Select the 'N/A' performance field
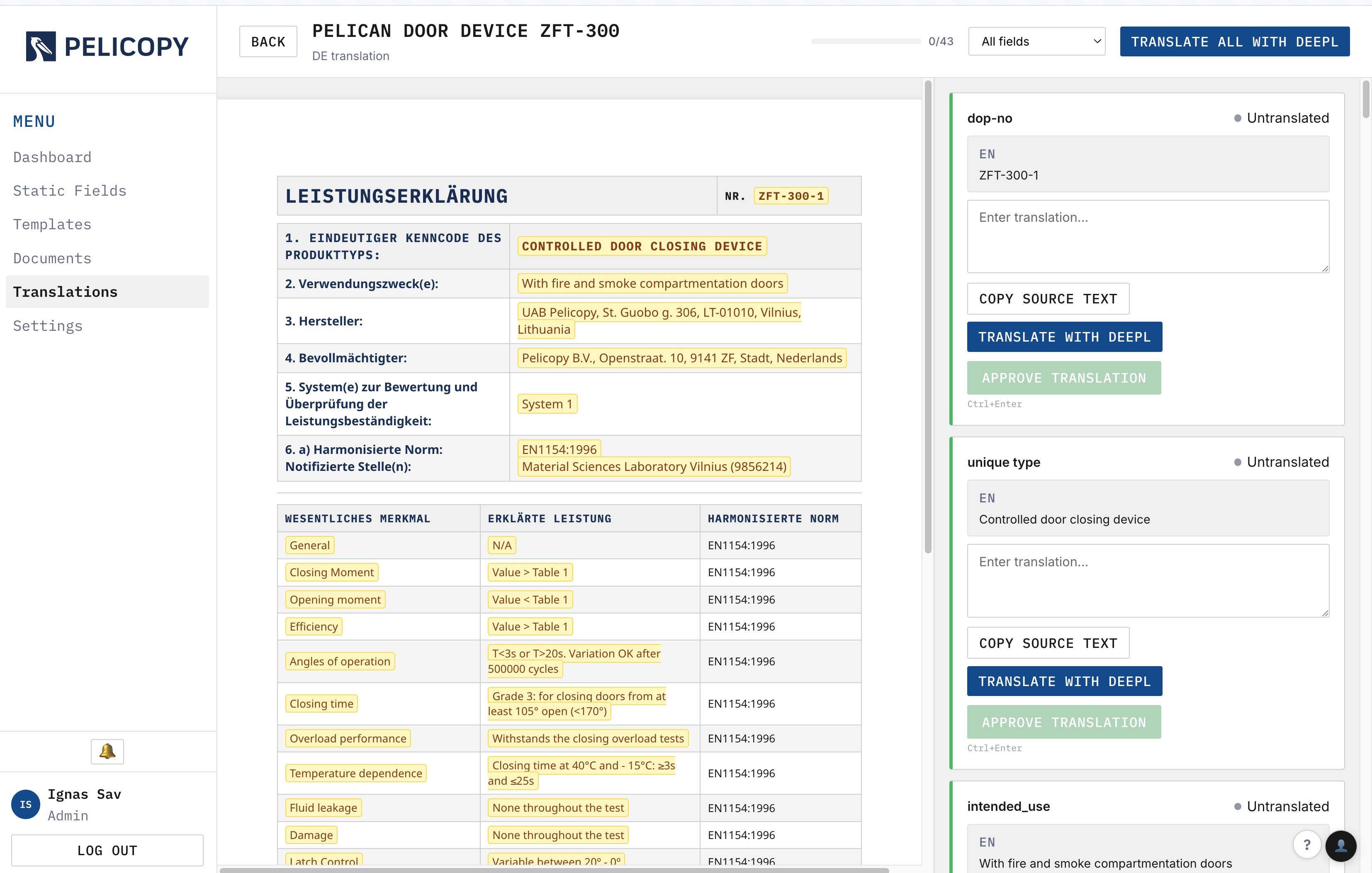 tap(501, 545)
